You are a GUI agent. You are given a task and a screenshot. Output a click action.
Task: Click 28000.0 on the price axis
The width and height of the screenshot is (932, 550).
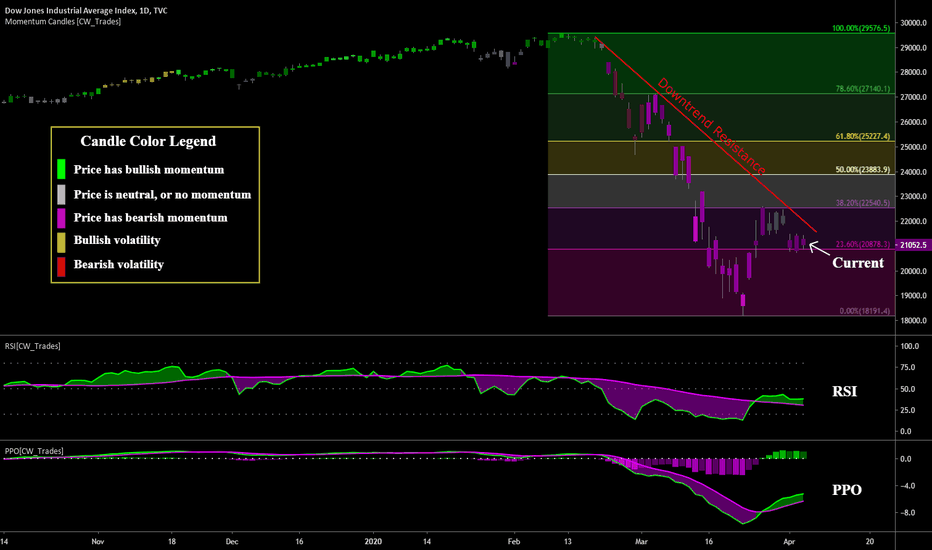(x=914, y=73)
